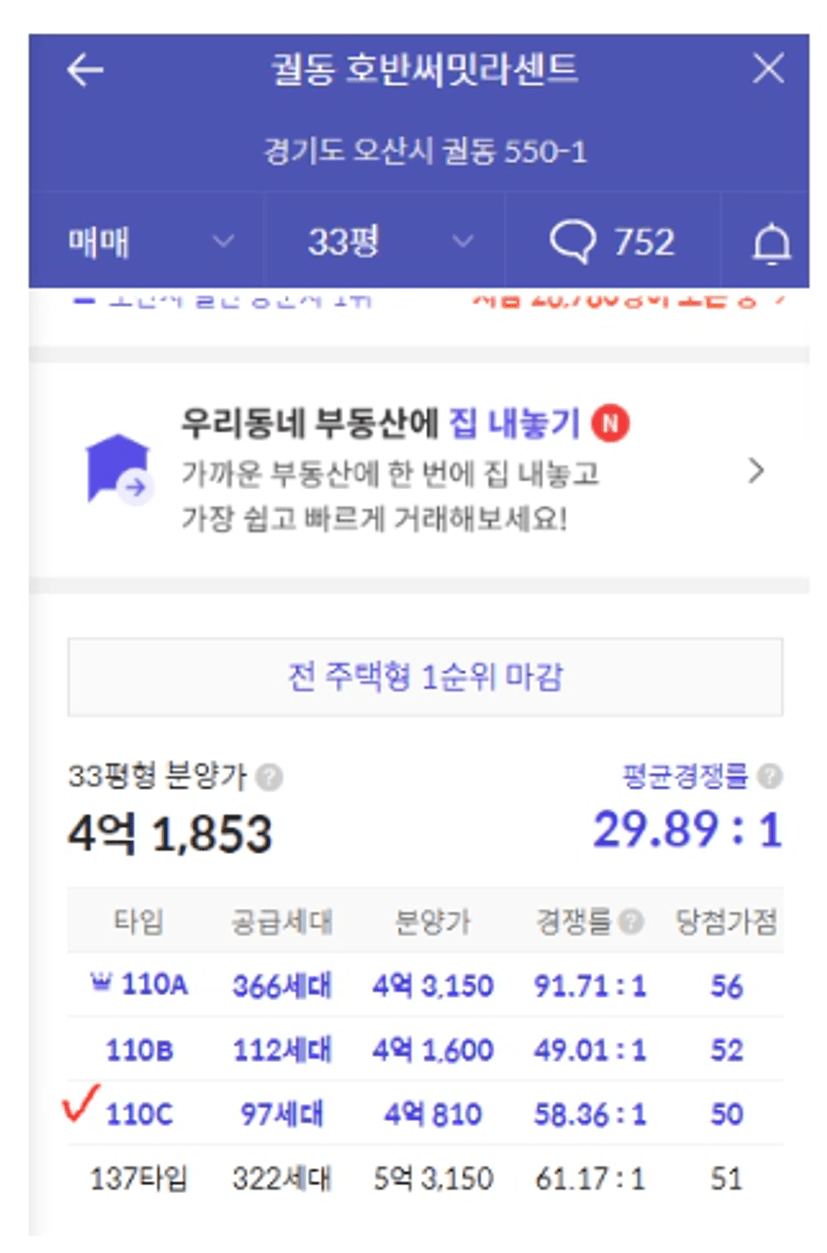Click the 322세대 supply cell
Screen dimensions: 827x1253
[281, 1178]
